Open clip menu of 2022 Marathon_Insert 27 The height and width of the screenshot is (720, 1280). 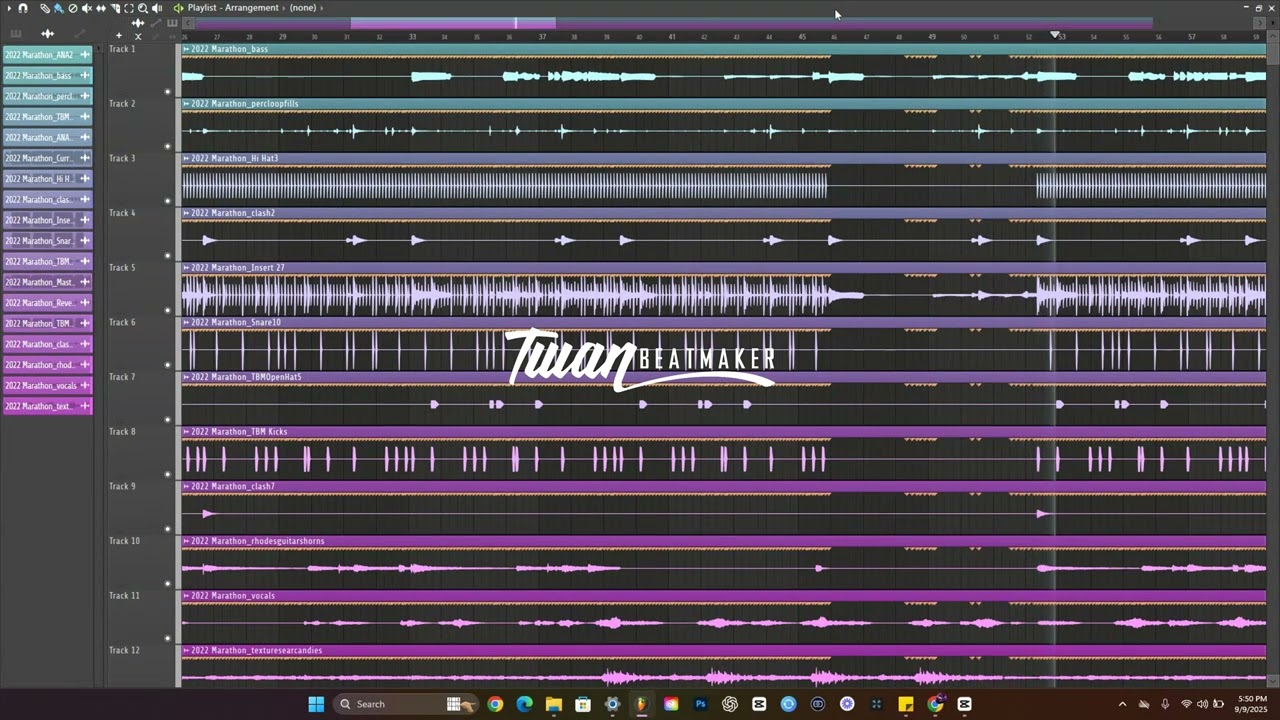point(186,268)
